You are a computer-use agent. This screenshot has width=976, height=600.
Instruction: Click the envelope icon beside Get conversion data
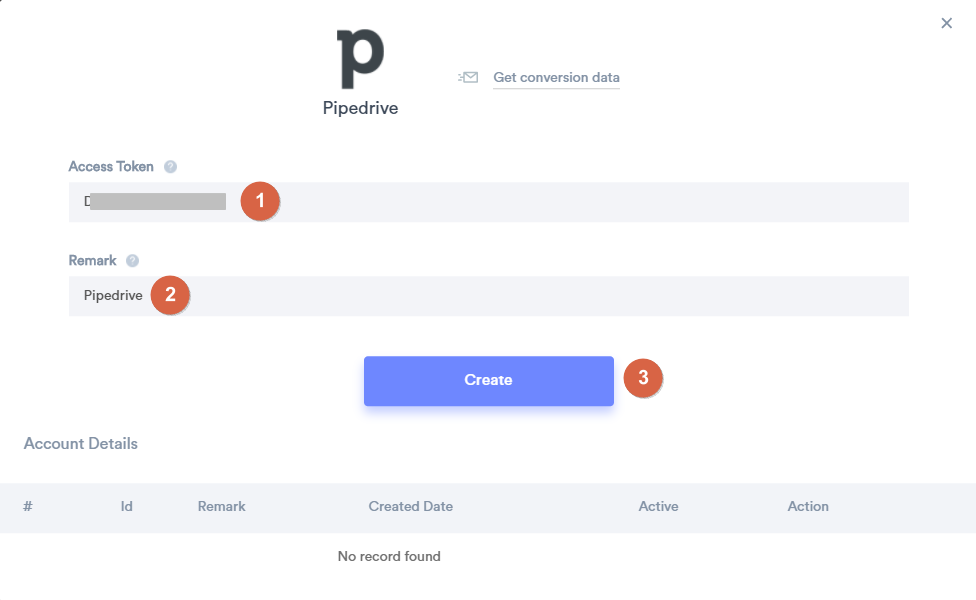click(x=468, y=77)
